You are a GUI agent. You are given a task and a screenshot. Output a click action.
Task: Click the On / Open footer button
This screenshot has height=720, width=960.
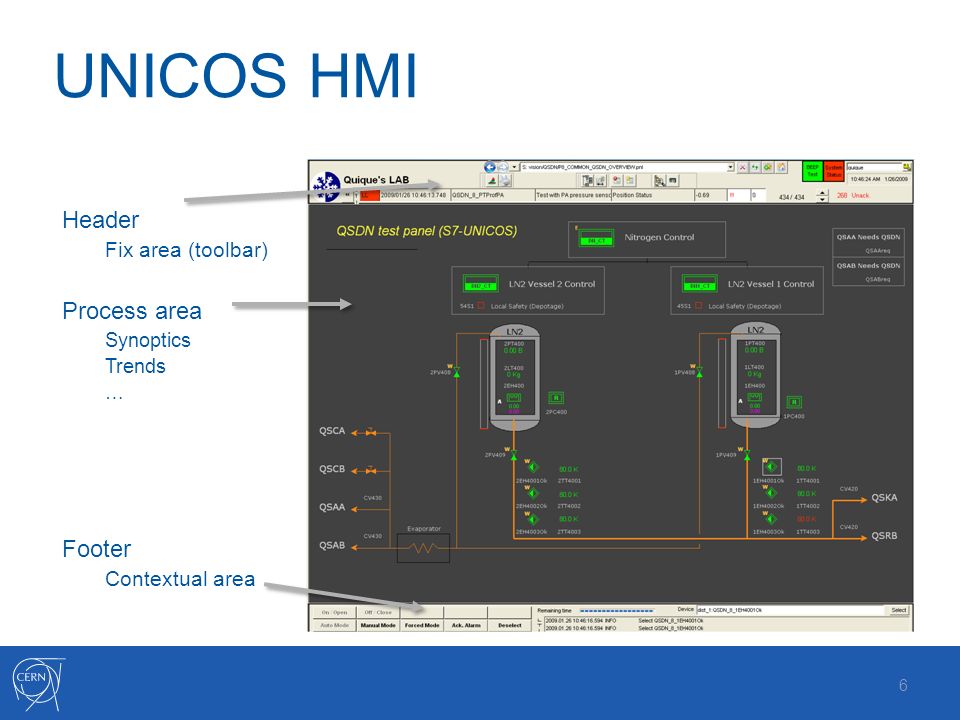click(334, 612)
